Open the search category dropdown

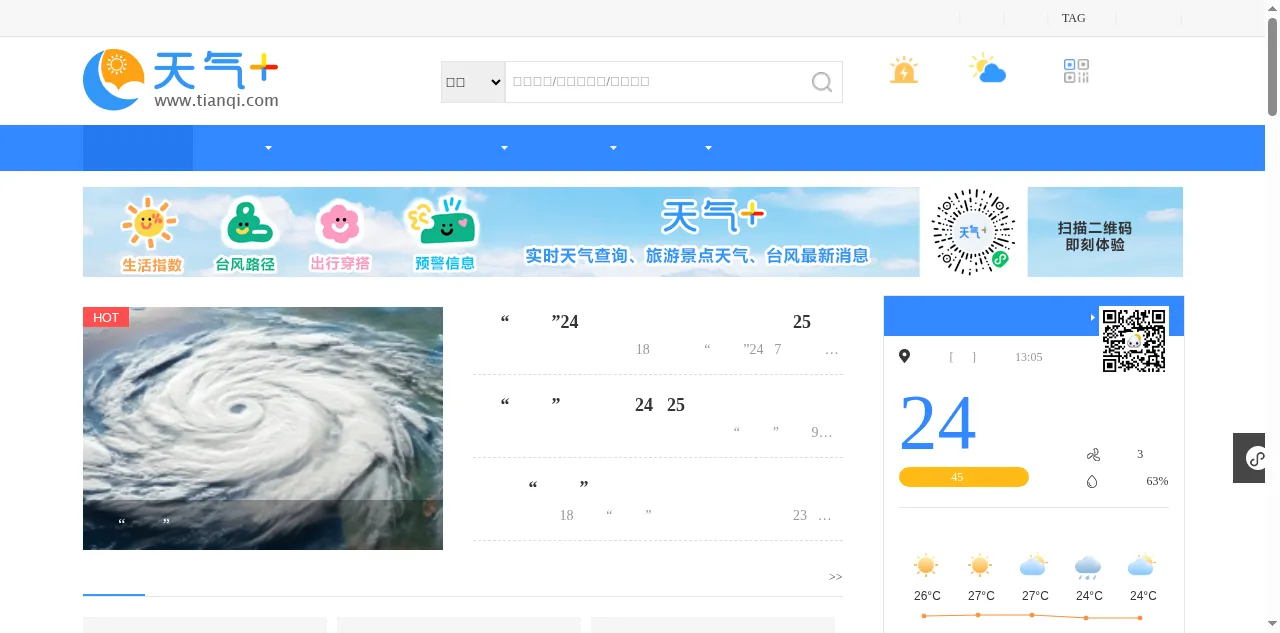tap(473, 82)
